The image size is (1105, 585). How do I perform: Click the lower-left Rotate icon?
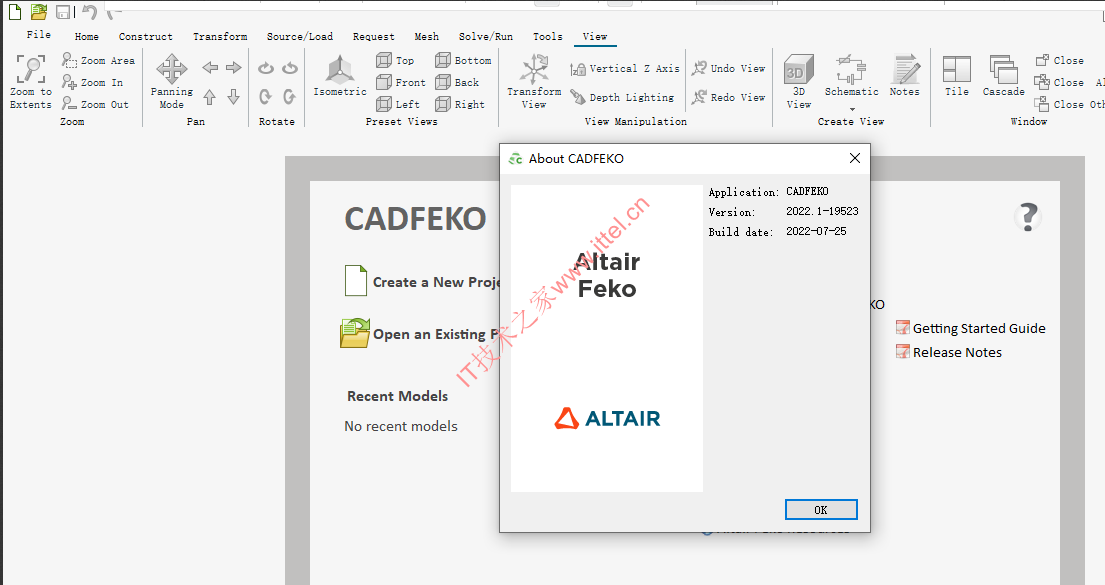tap(266, 97)
